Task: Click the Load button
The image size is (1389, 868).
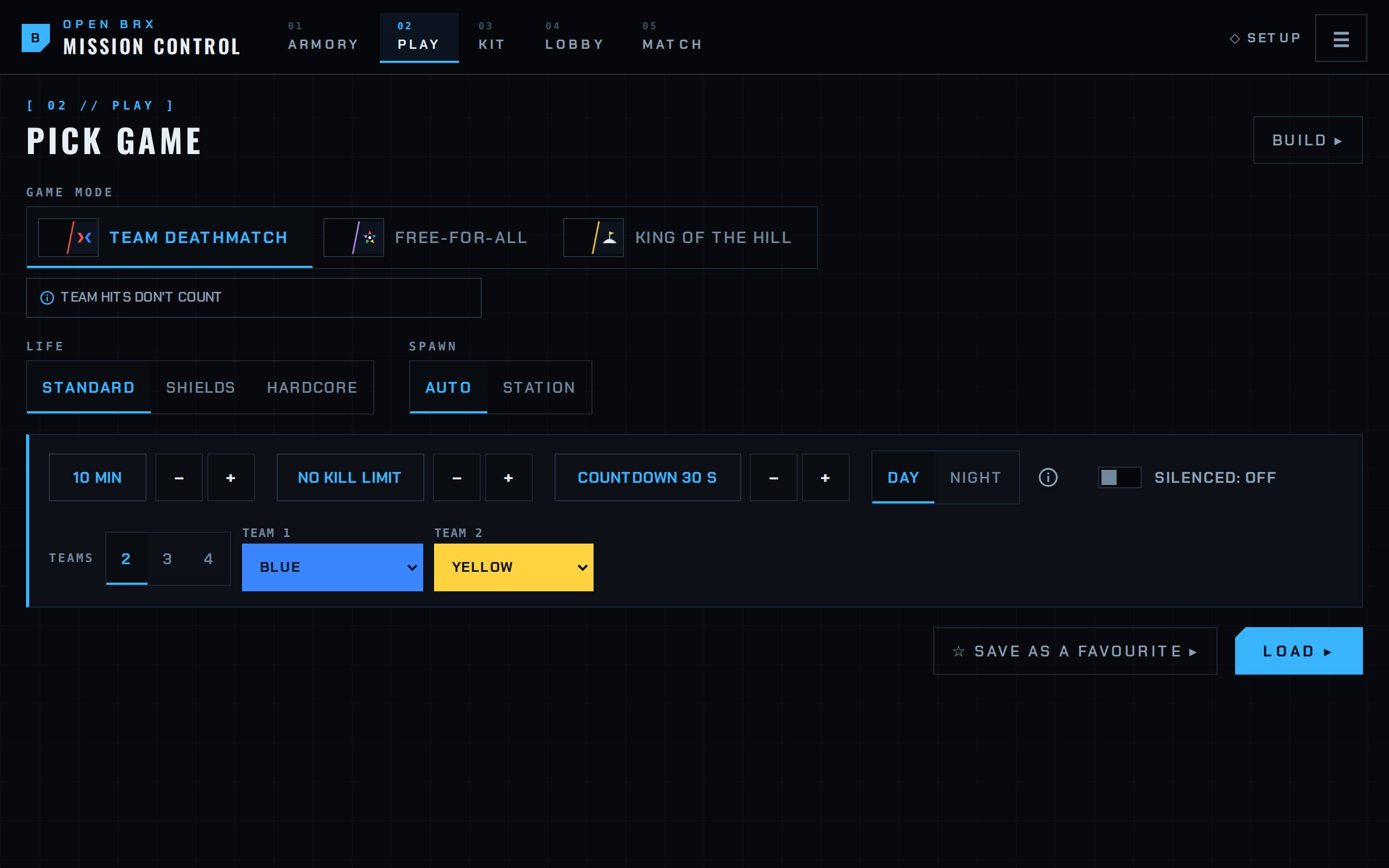Action: coord(1298,651)
